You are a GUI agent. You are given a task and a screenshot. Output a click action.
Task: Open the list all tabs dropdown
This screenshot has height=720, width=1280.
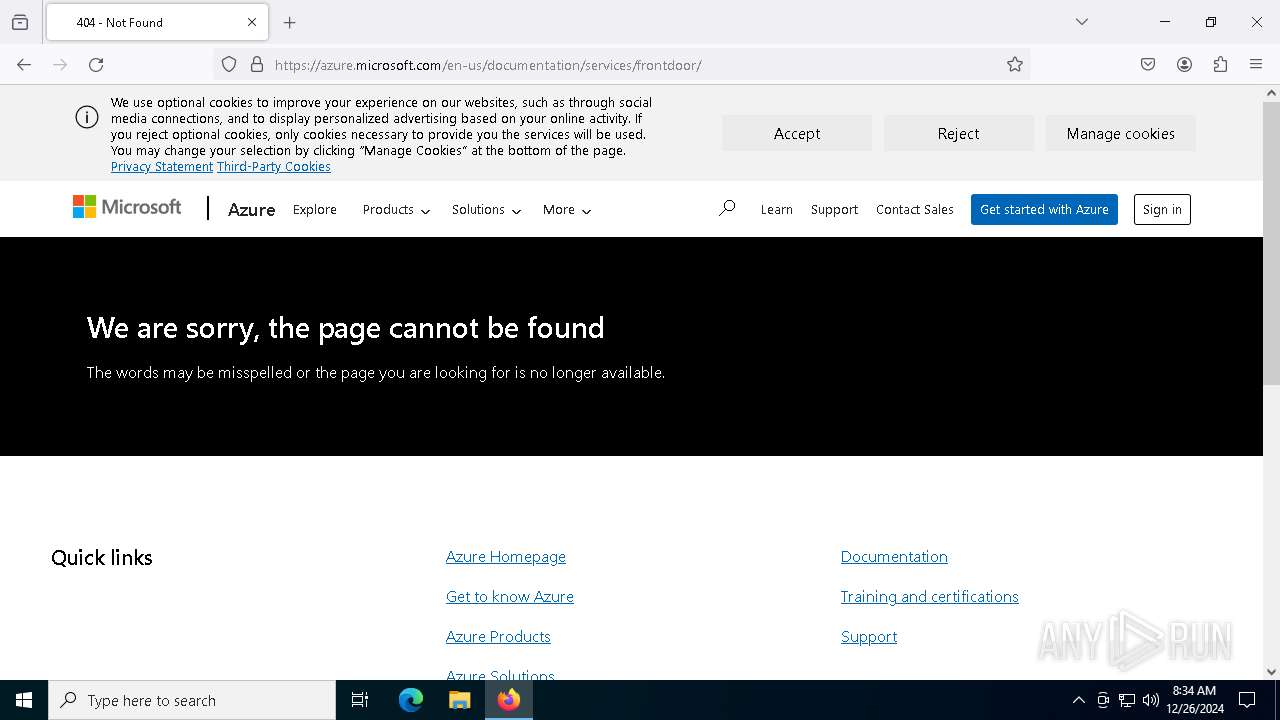(x=1082, y=22)
